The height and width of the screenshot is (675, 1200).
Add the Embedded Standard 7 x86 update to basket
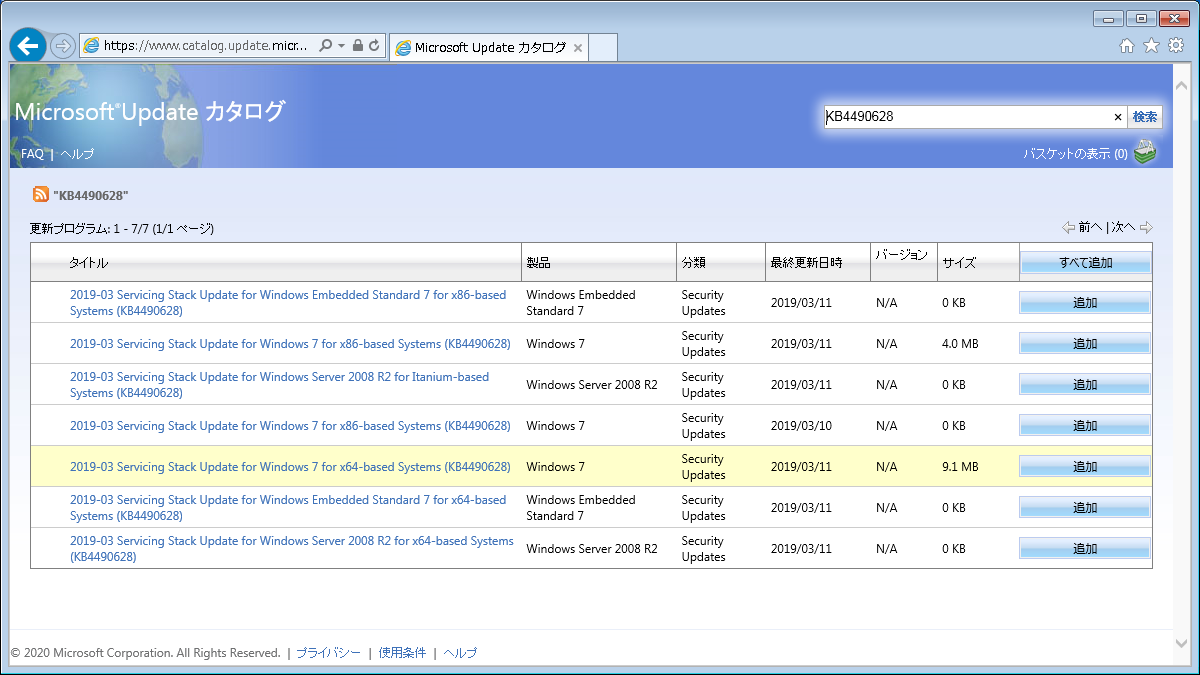pos(1085,303)
